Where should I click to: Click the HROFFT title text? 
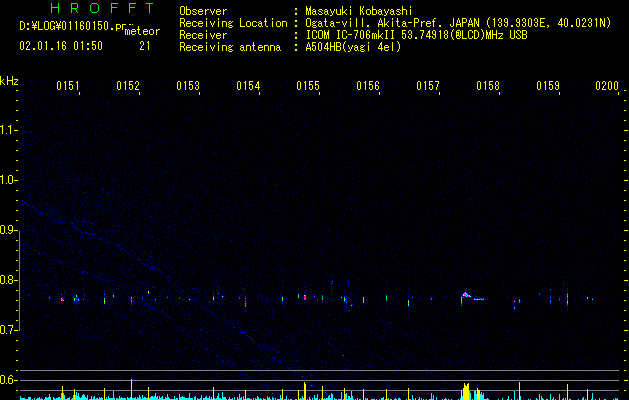point(102,8)
